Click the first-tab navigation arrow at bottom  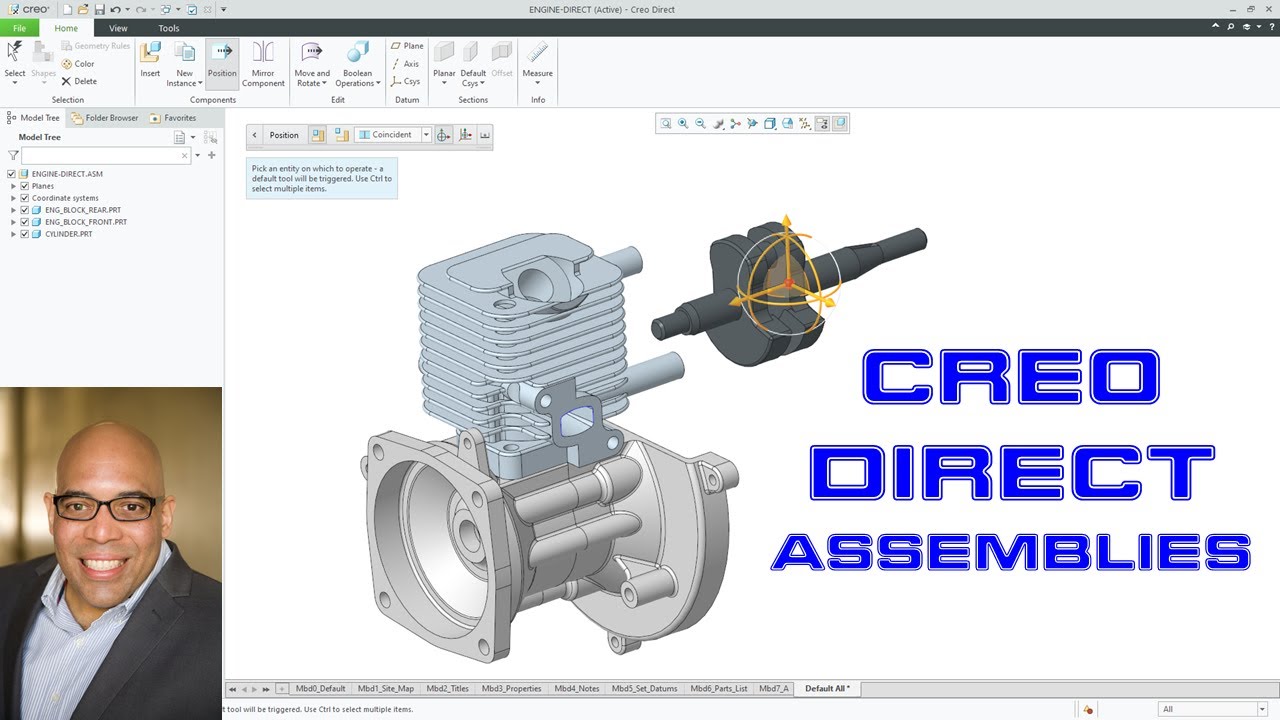[232, 689]
